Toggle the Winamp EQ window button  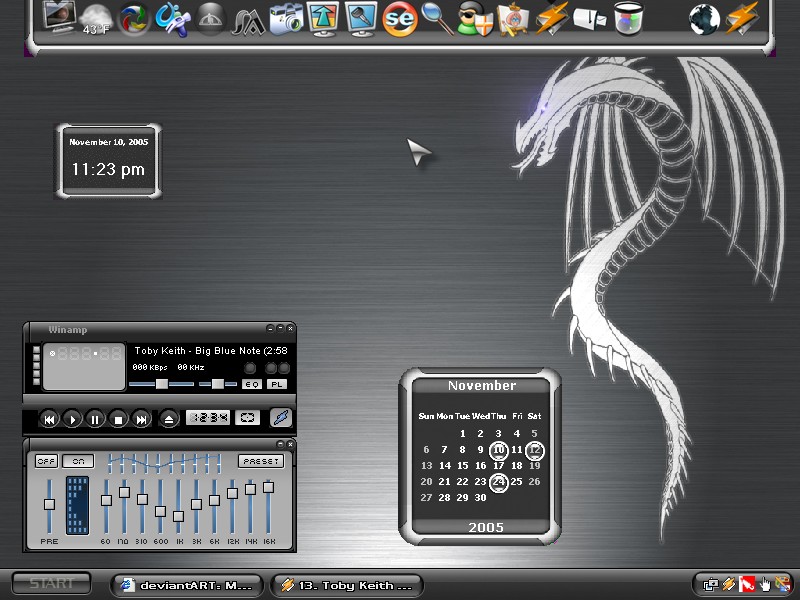tap(252, 384)
